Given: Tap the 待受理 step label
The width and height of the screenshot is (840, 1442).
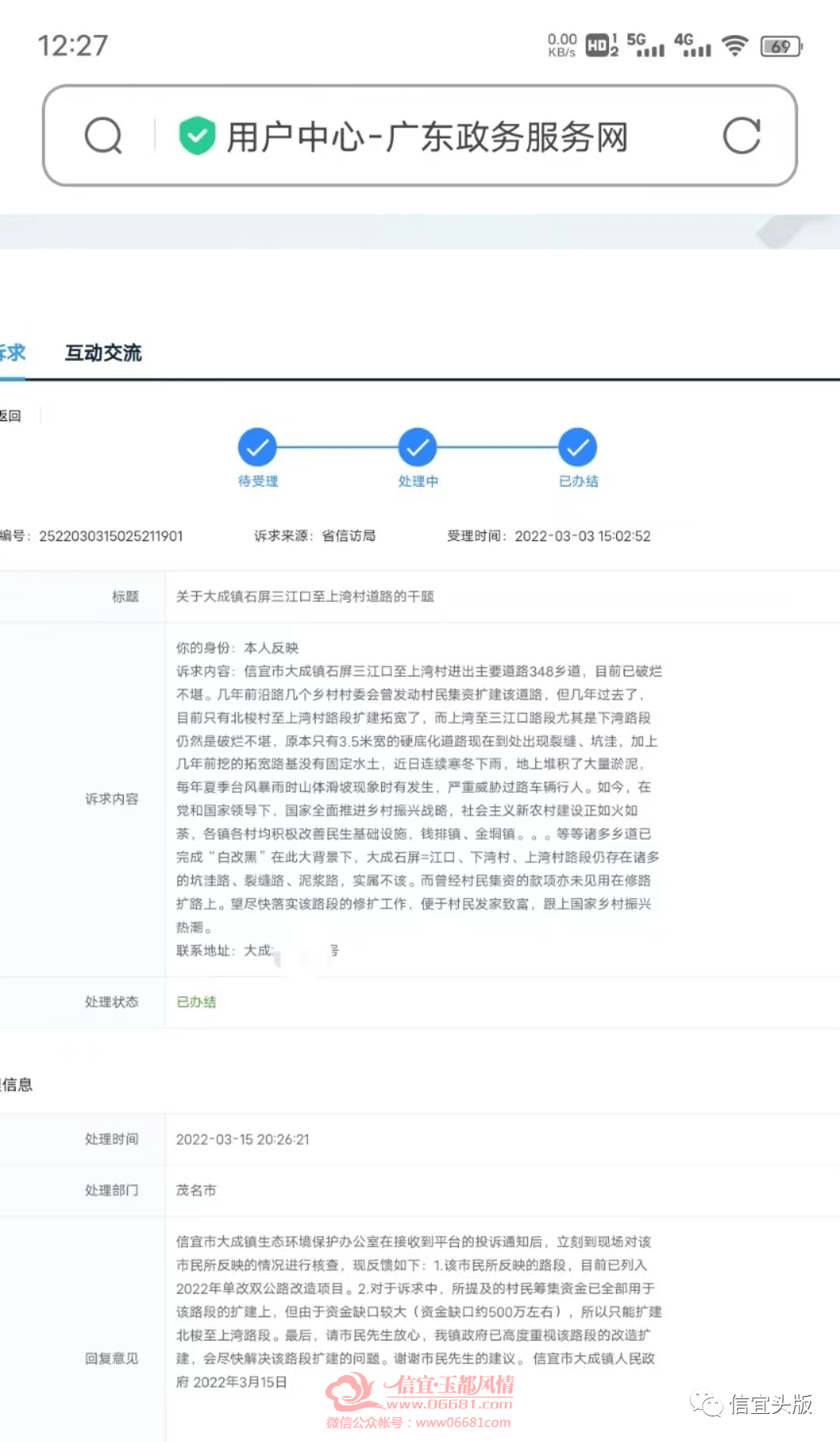Looking at the screenshot, I should tap(258, 482).
